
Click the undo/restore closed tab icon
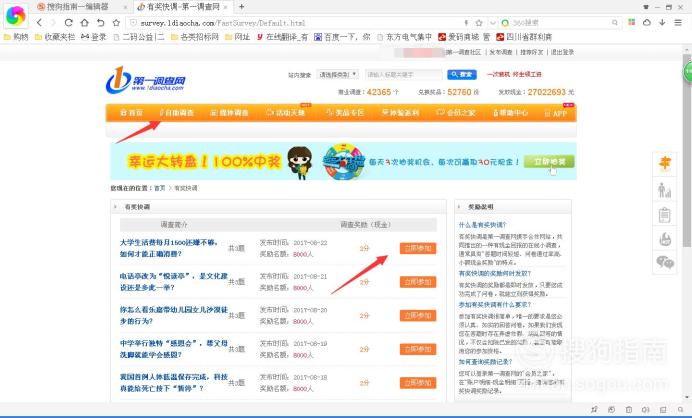click(x=101, y=23)
